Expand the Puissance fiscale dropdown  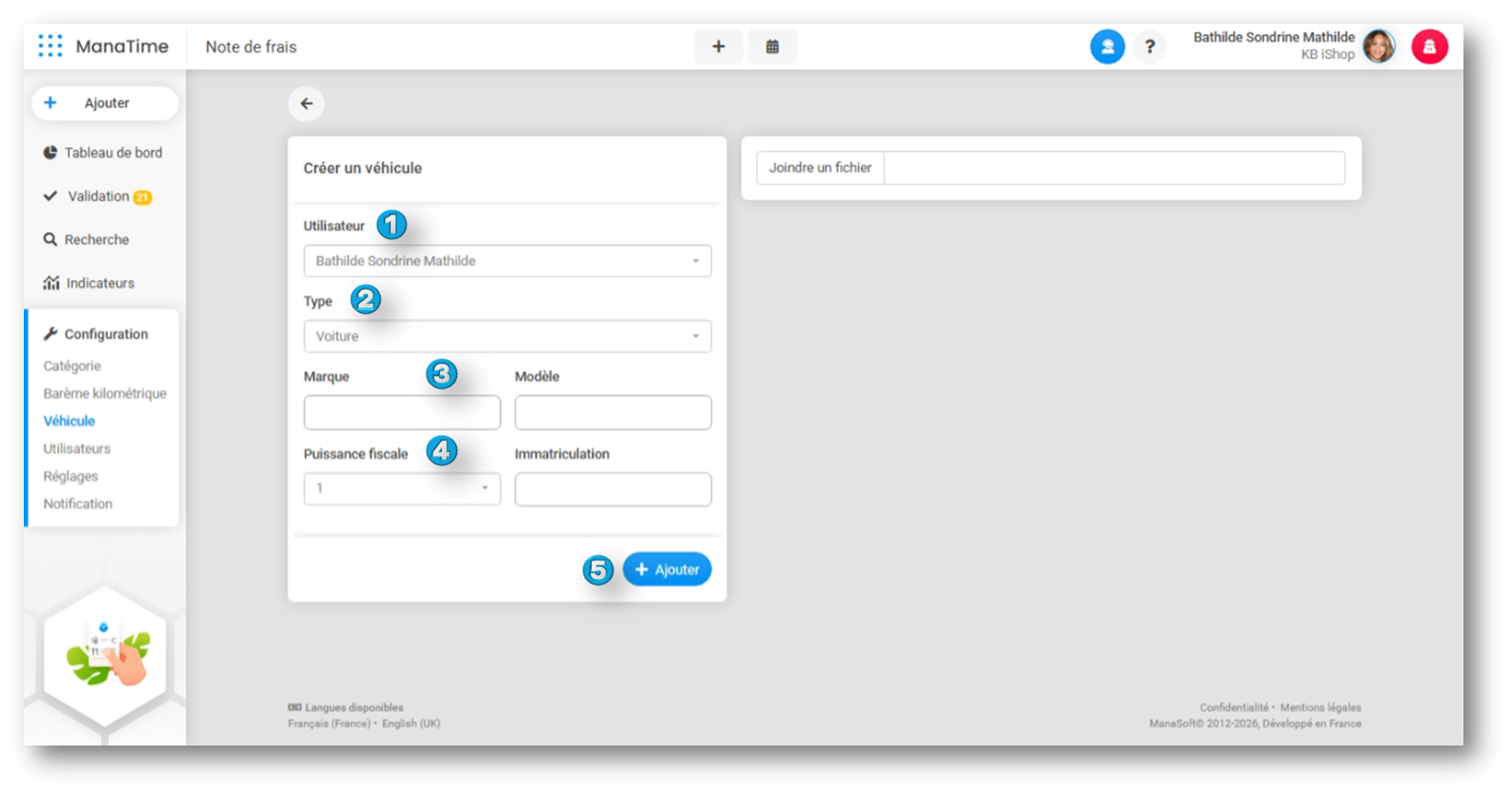[402, 489]
